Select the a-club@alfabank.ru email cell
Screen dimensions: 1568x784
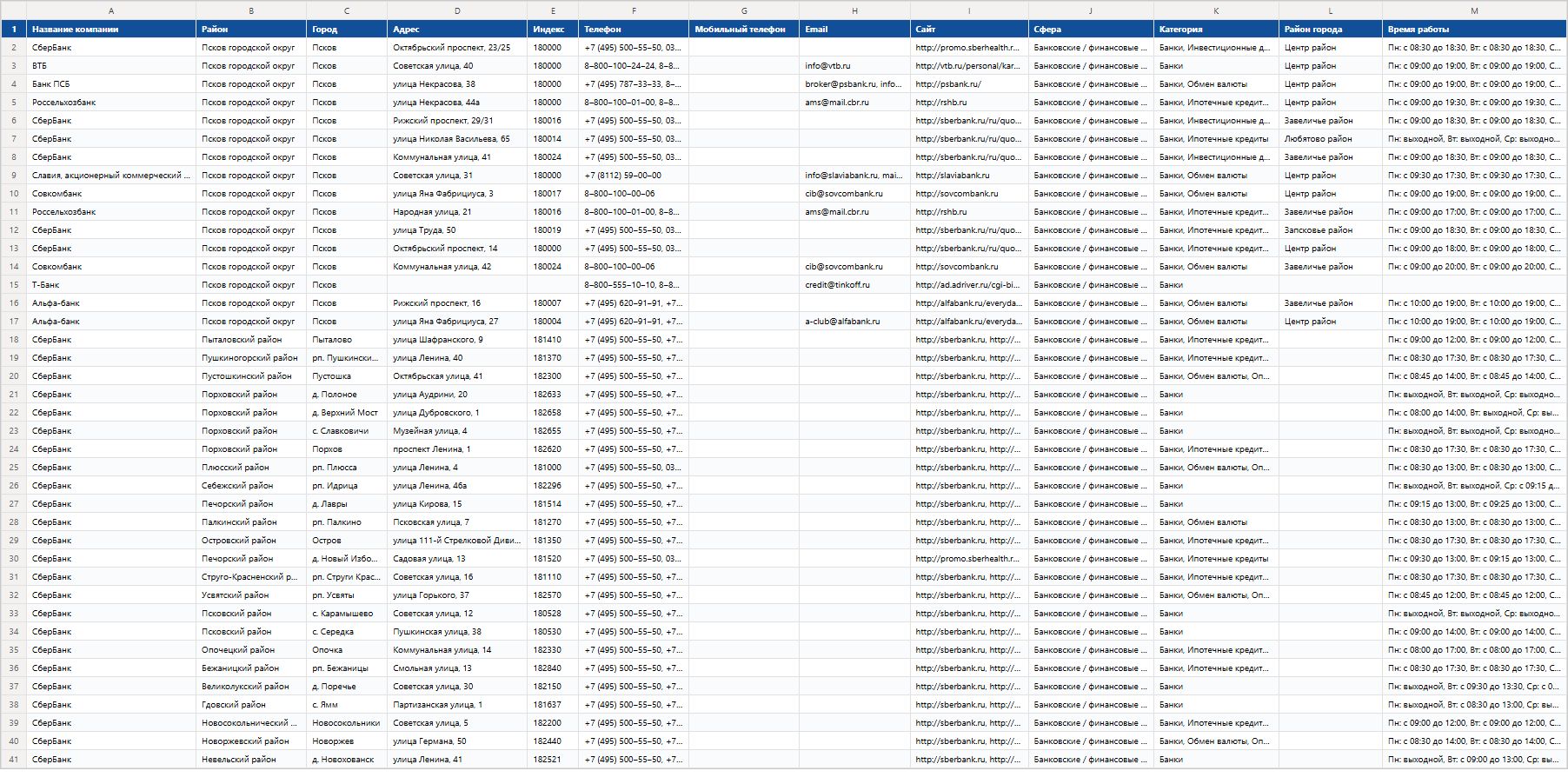point(854,322)
